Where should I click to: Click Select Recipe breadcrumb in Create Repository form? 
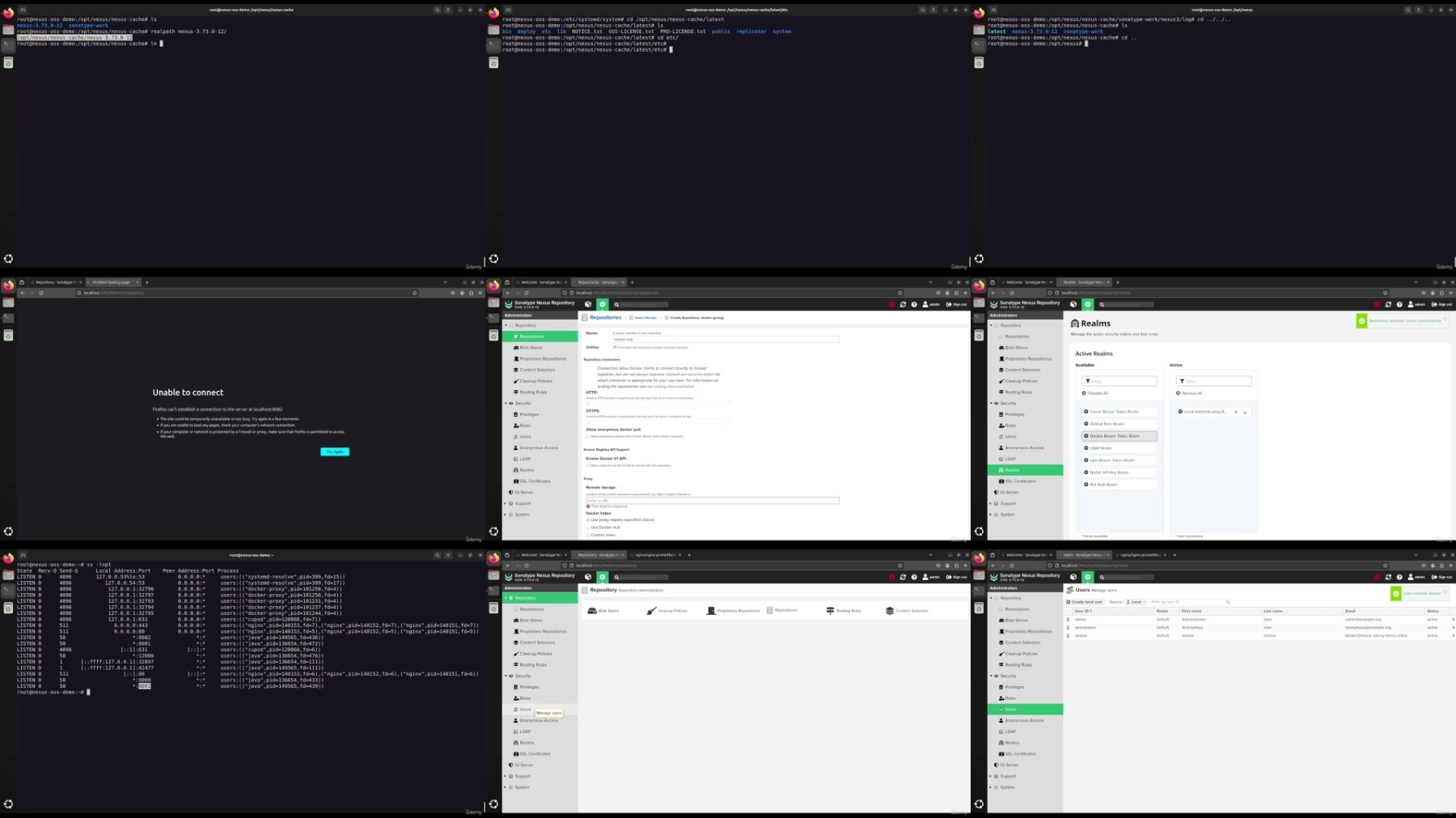645,318
